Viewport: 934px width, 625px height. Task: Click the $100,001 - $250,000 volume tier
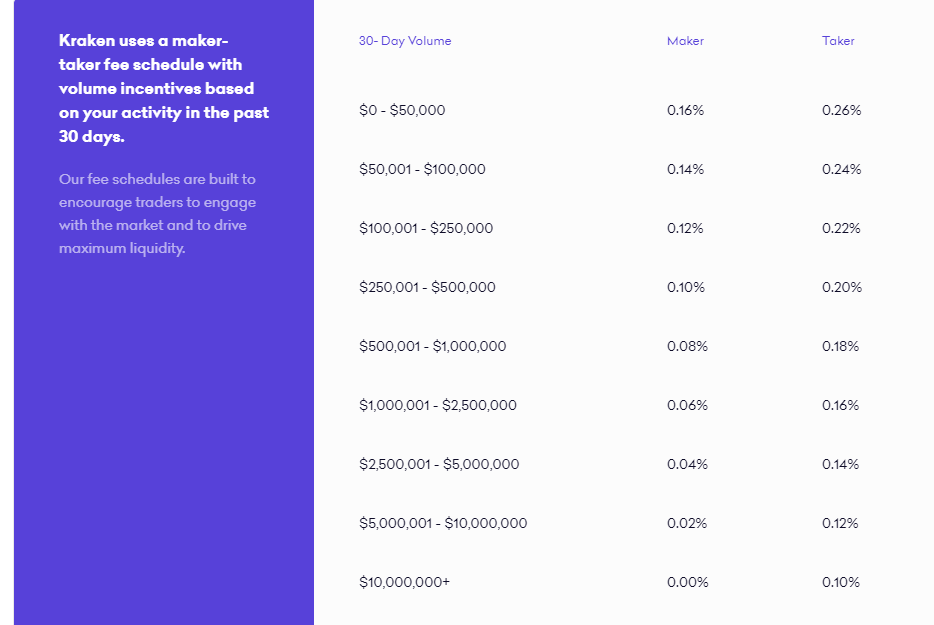click(426, 228)
